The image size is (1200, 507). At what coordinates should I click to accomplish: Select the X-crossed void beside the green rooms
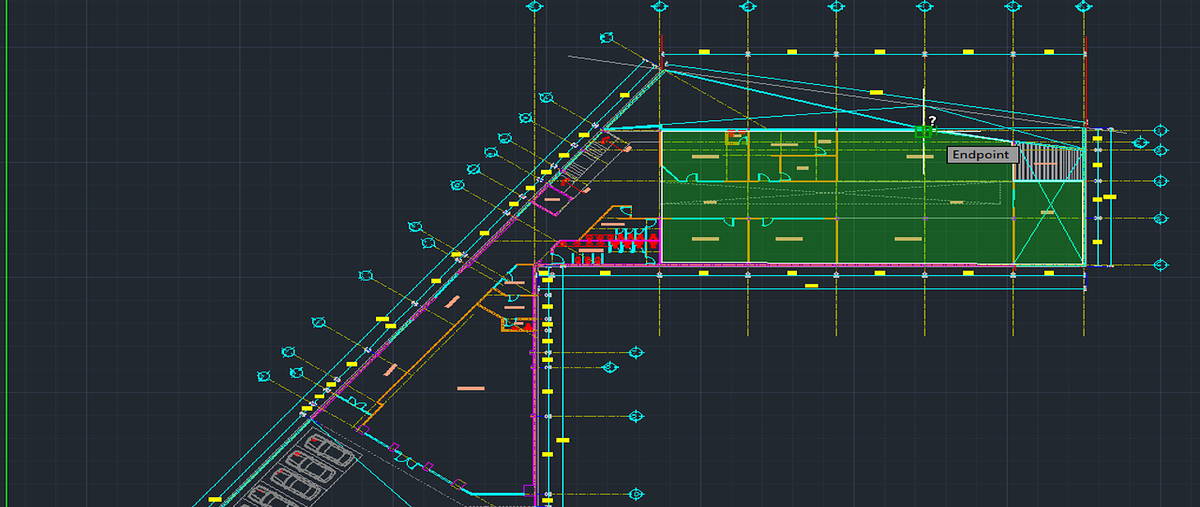[x=1050, y=223]
